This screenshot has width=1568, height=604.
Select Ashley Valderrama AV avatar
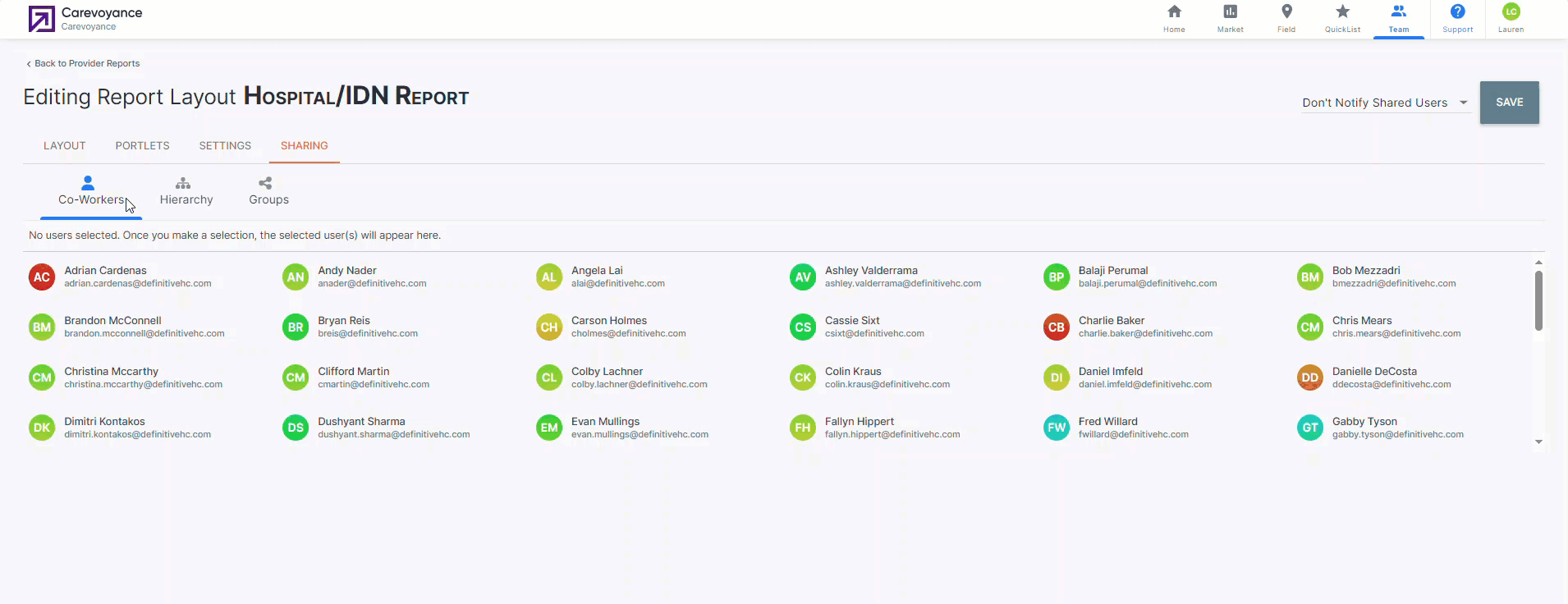click(803, 277)
